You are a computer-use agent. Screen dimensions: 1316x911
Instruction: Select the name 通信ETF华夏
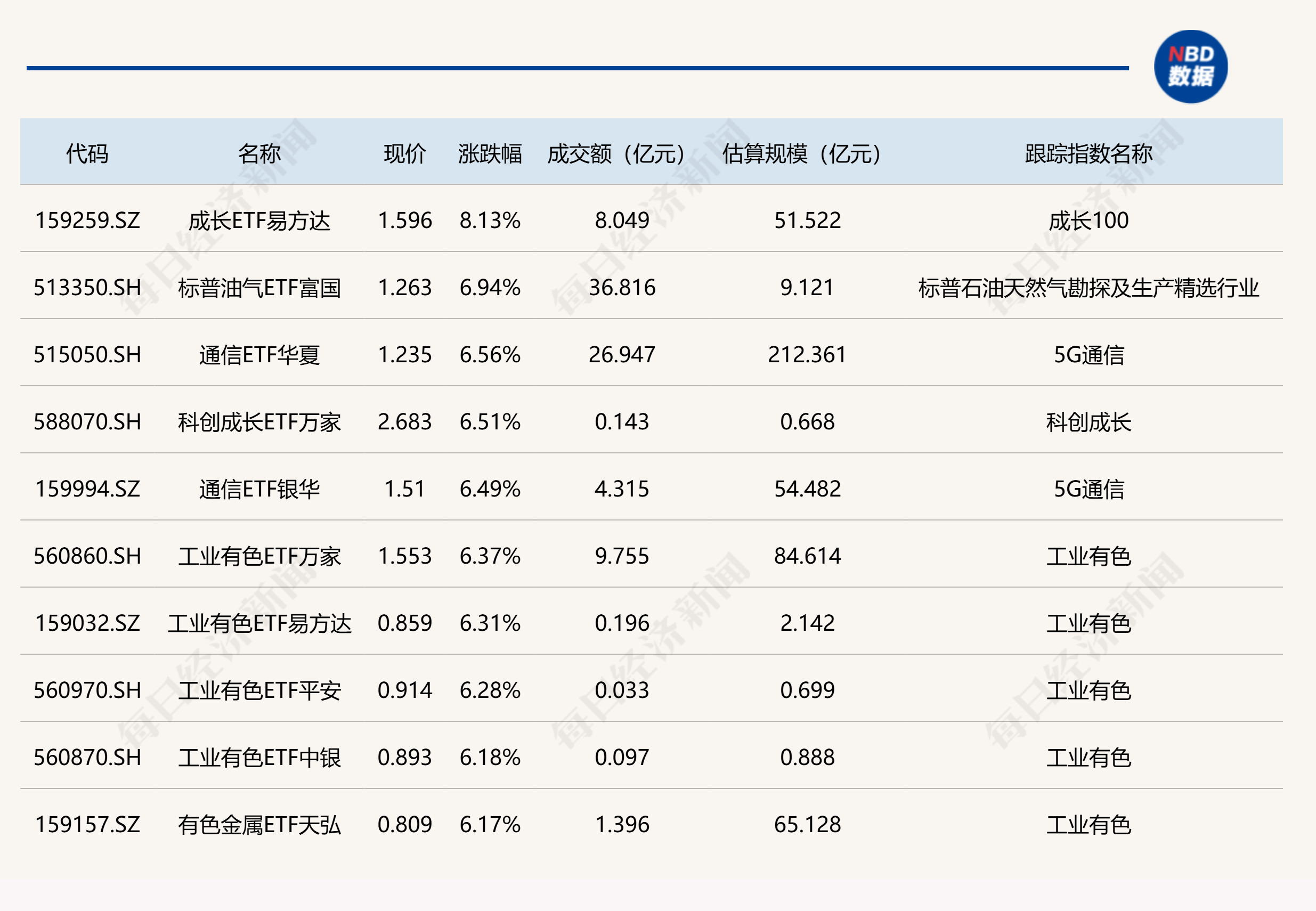point(259,355)
